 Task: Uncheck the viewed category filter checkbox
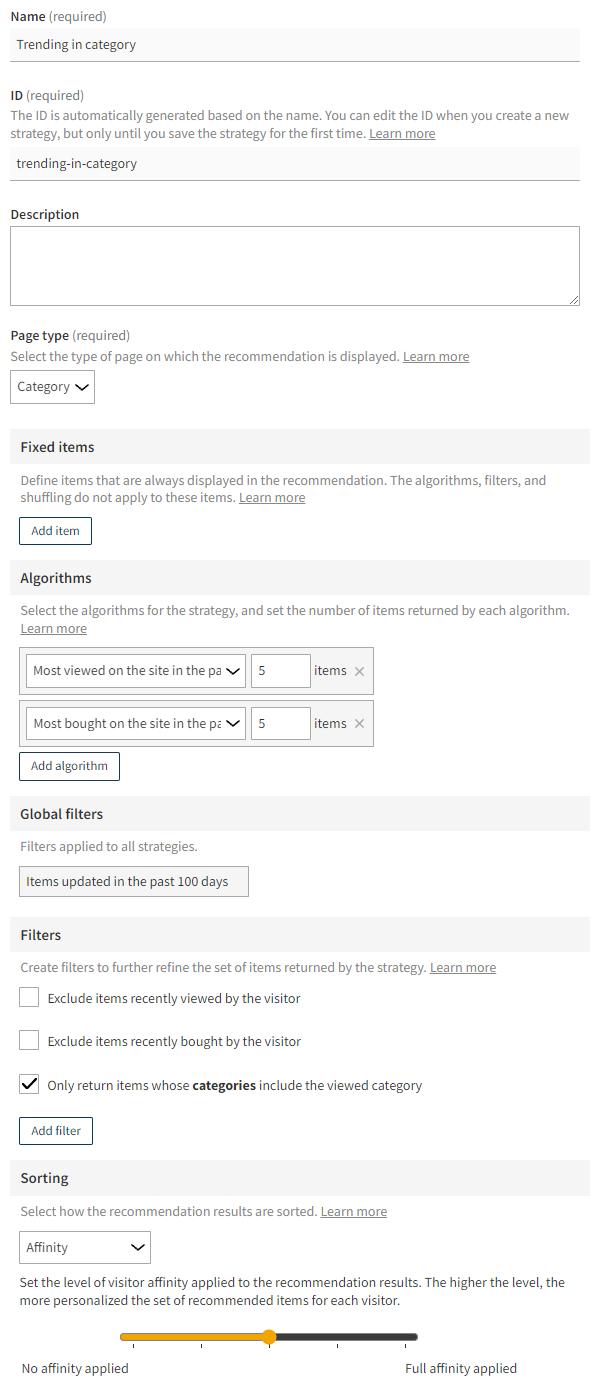[29, 1083]
